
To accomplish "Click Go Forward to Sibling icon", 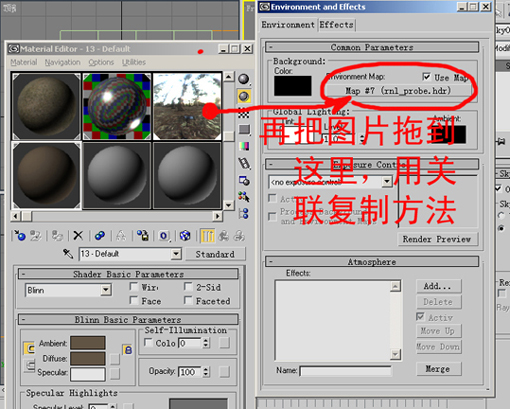I will [x=239, y=236].
